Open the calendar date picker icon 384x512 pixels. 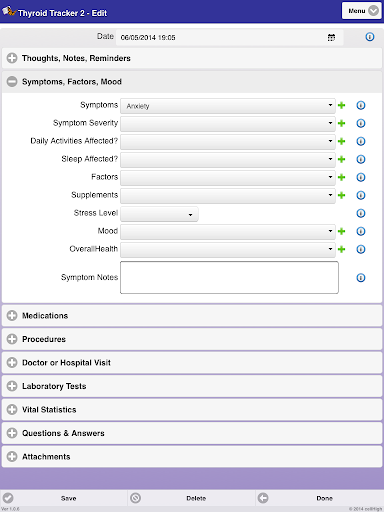[331, 37]
